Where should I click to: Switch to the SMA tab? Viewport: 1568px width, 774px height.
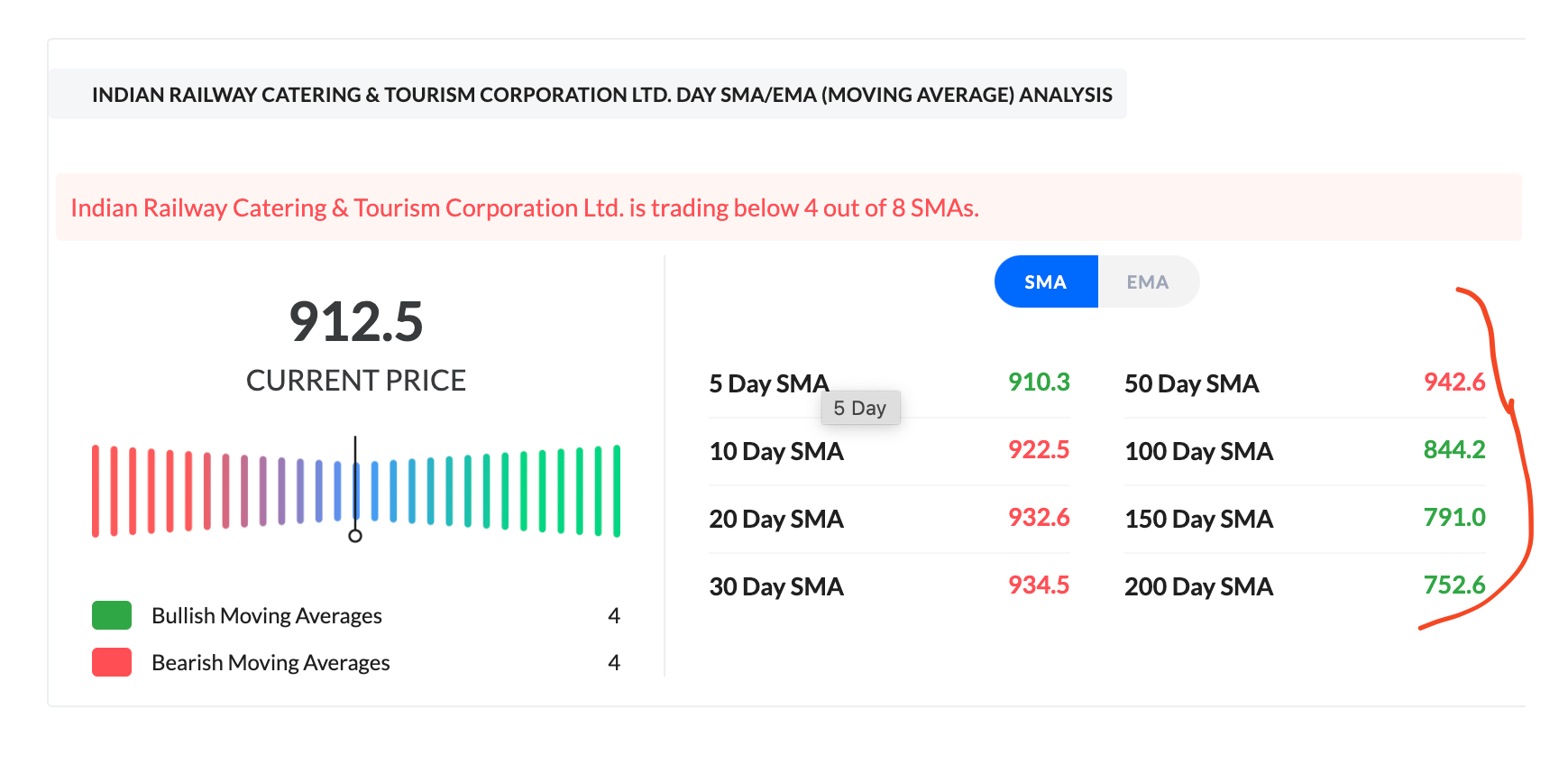1045,282
